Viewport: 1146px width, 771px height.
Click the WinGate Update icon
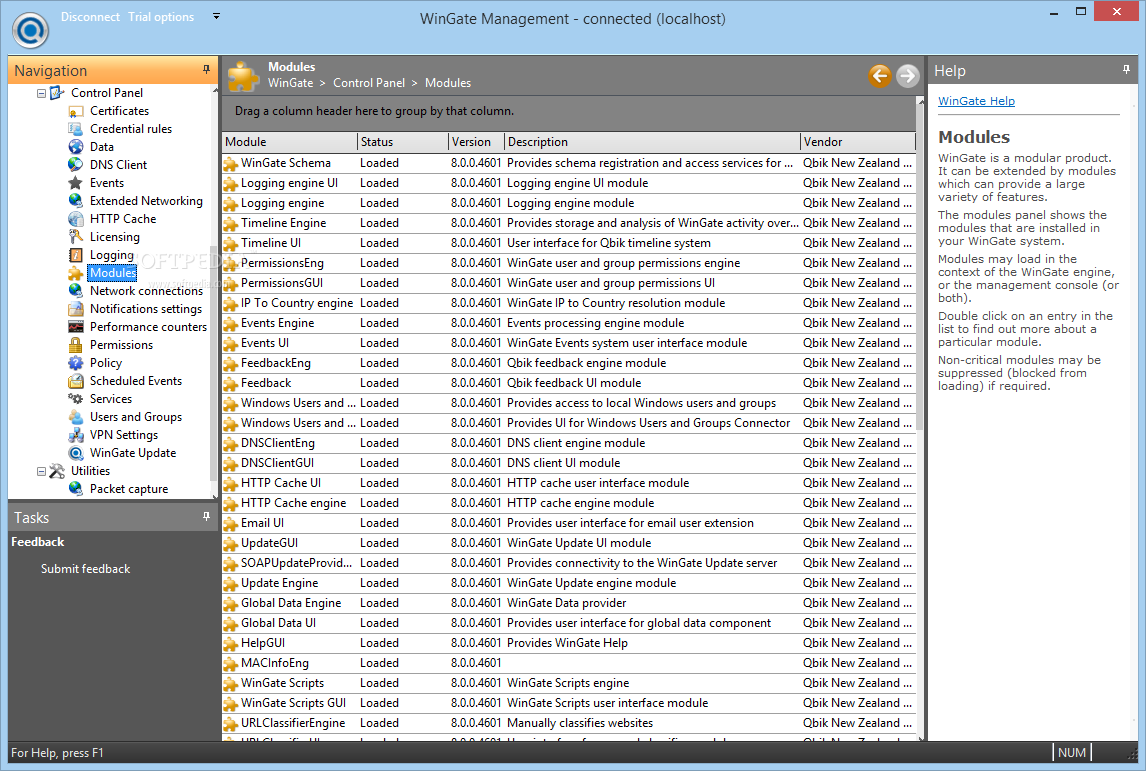coord(75,453)
